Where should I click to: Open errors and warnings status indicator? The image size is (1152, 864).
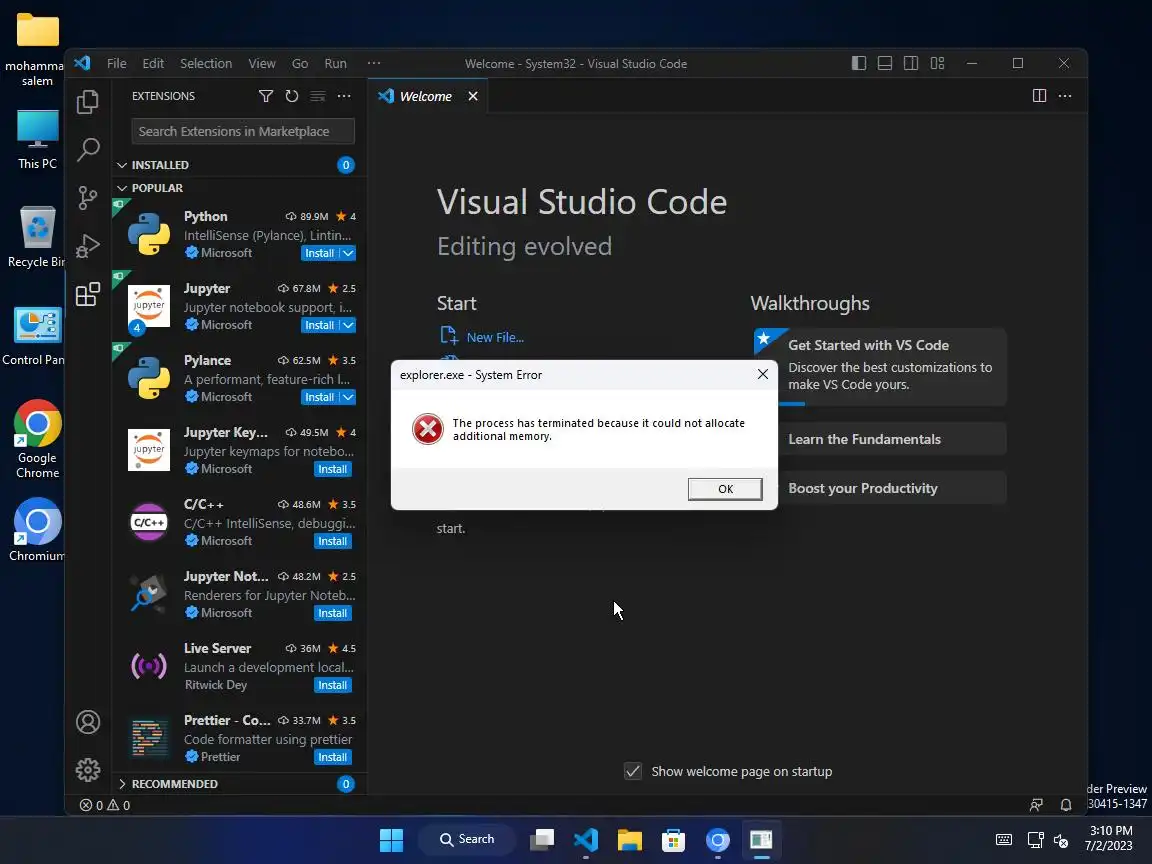coord(105,805)
